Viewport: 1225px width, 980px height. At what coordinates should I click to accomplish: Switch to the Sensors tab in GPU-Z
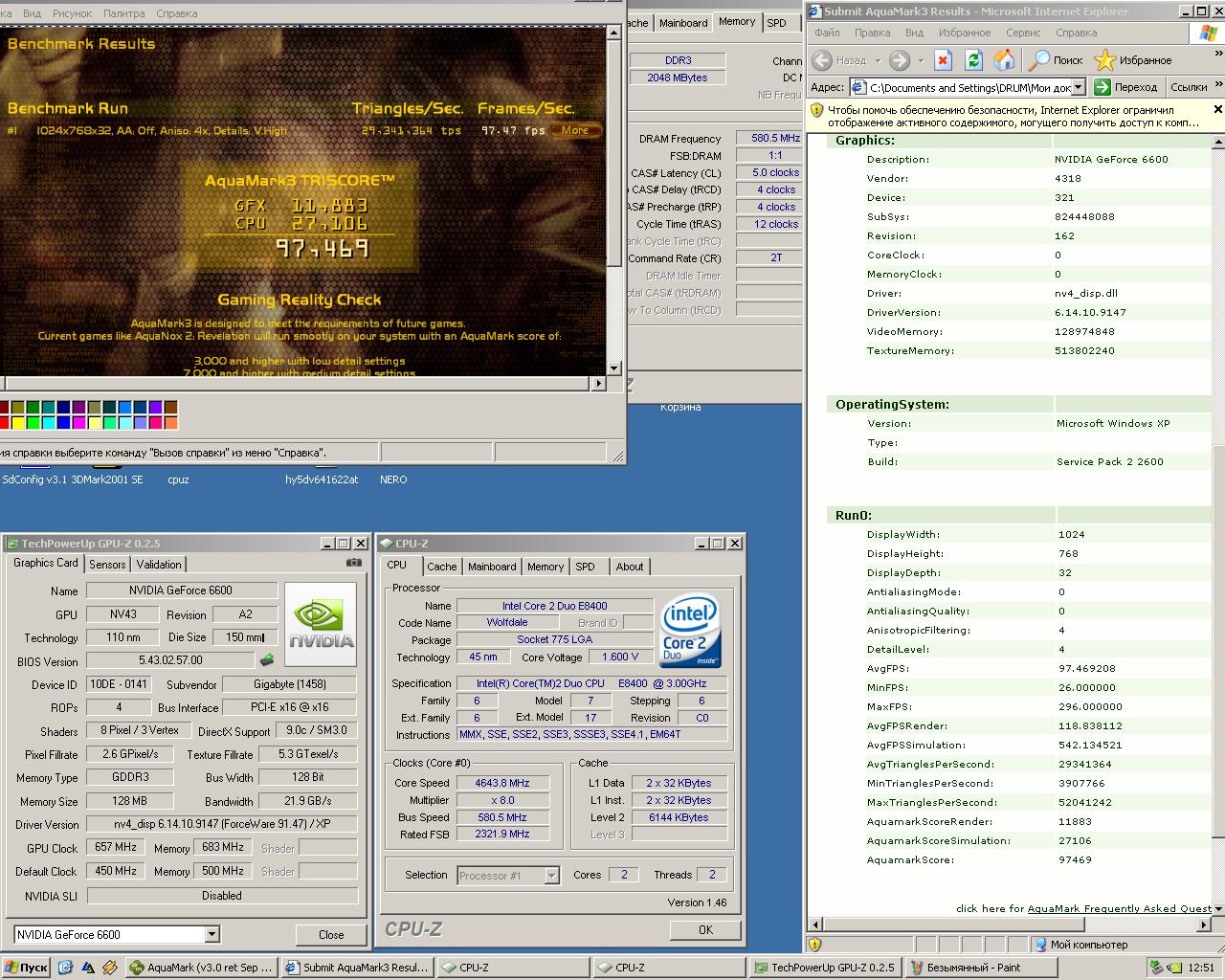point(108,565)
